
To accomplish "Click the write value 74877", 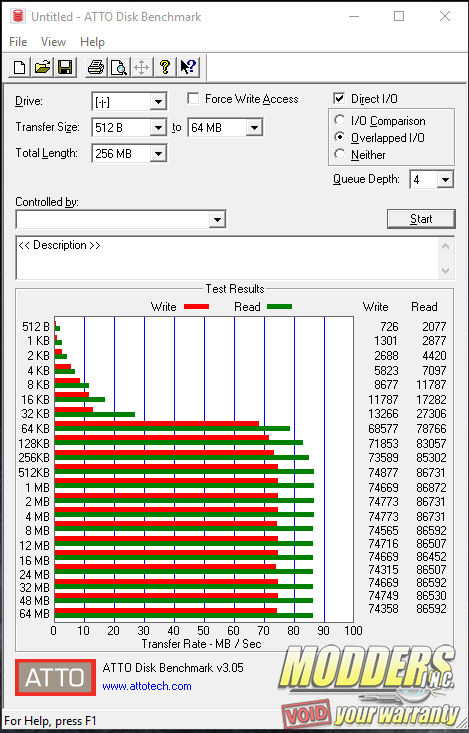I will point(383,473).
